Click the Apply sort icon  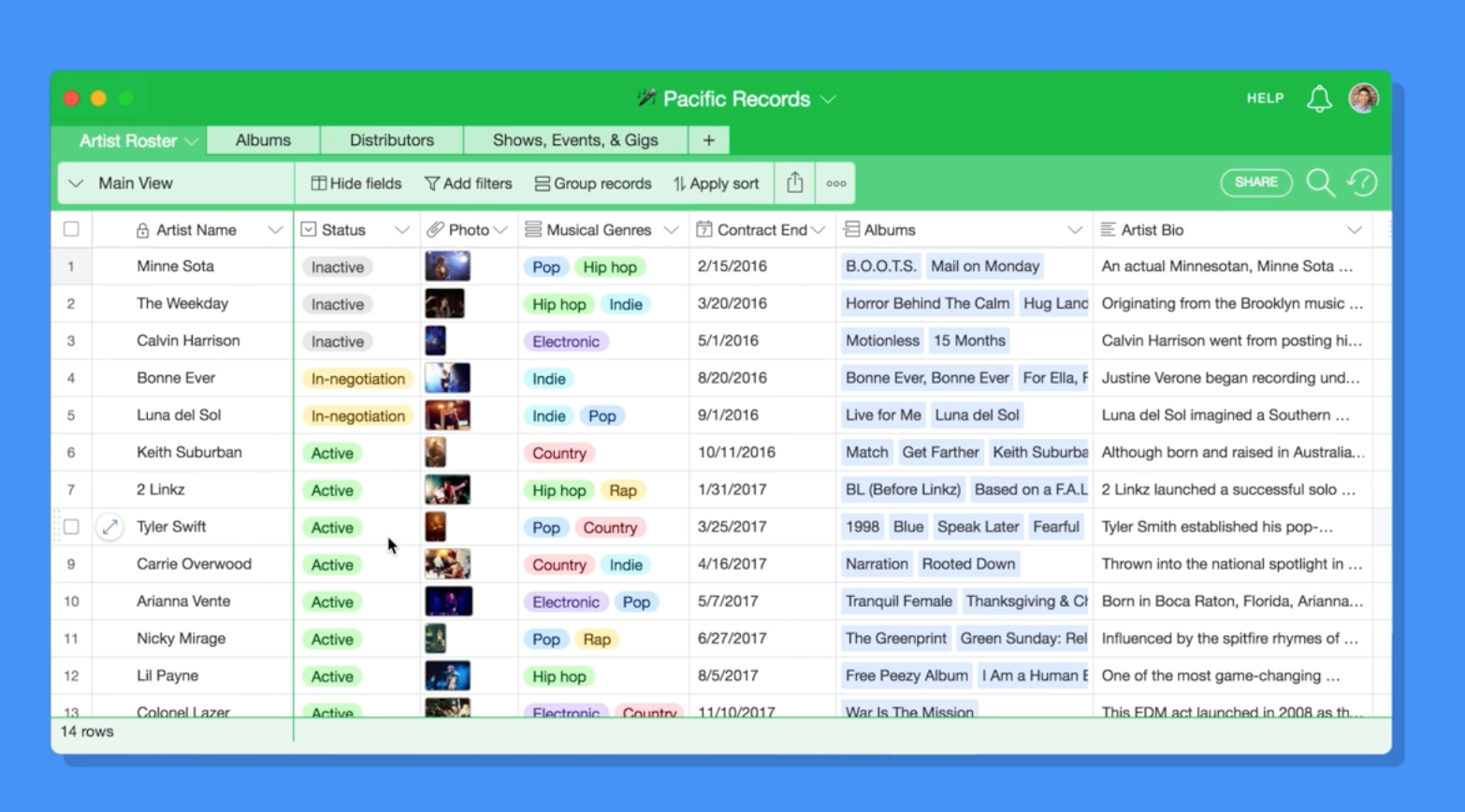[680, 183]
